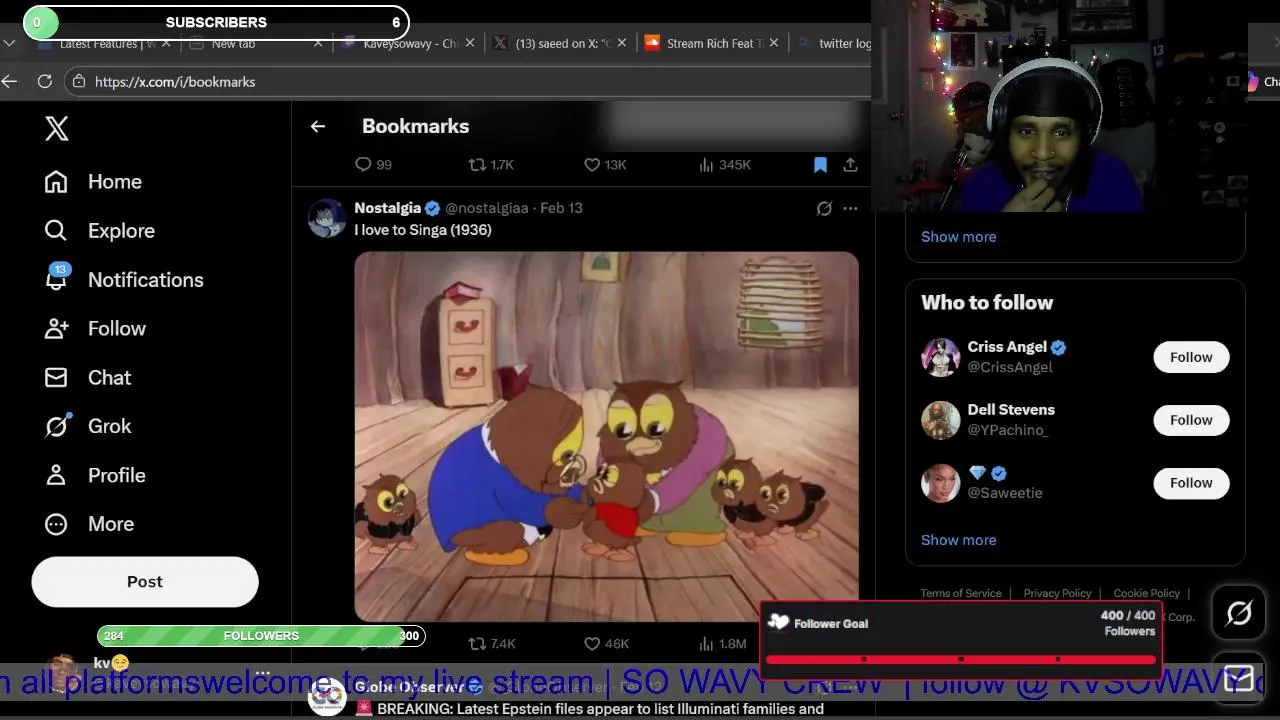Close the saeed on X tab

tap(623, 43)
